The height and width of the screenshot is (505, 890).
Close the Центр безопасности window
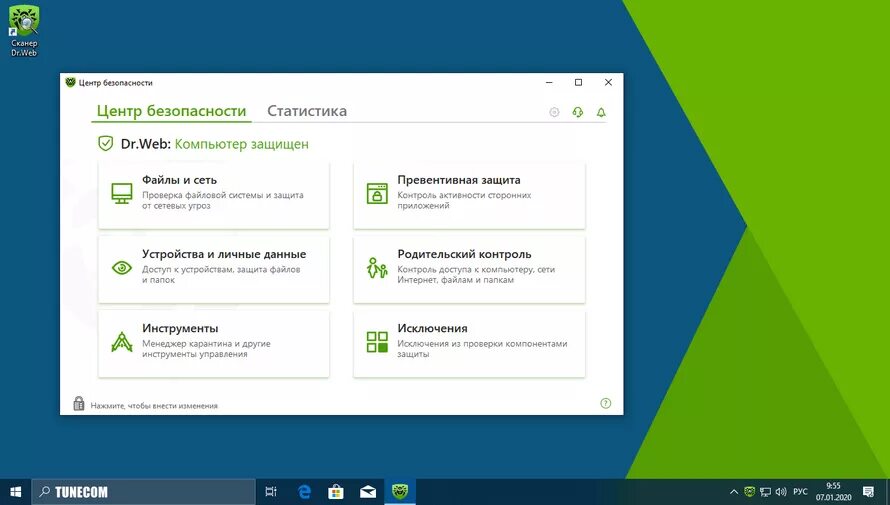[x=608, y=82]
